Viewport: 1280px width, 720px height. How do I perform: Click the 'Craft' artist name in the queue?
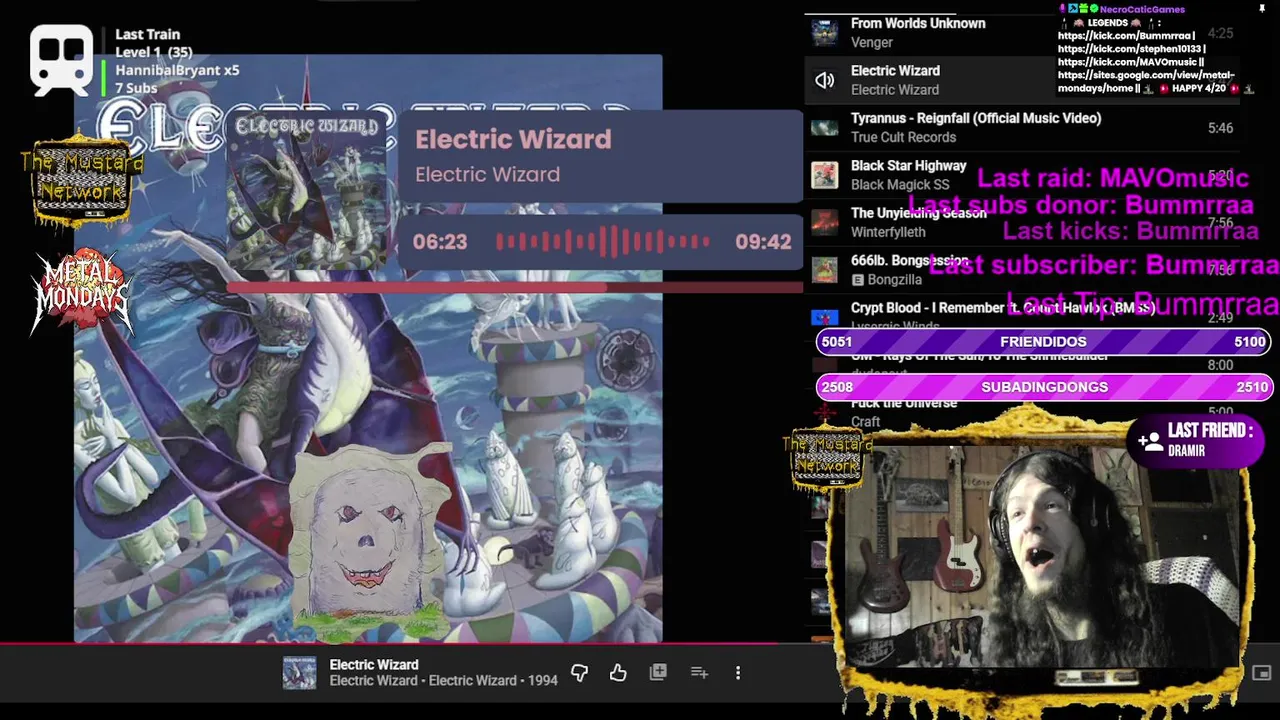click(866, 422)
